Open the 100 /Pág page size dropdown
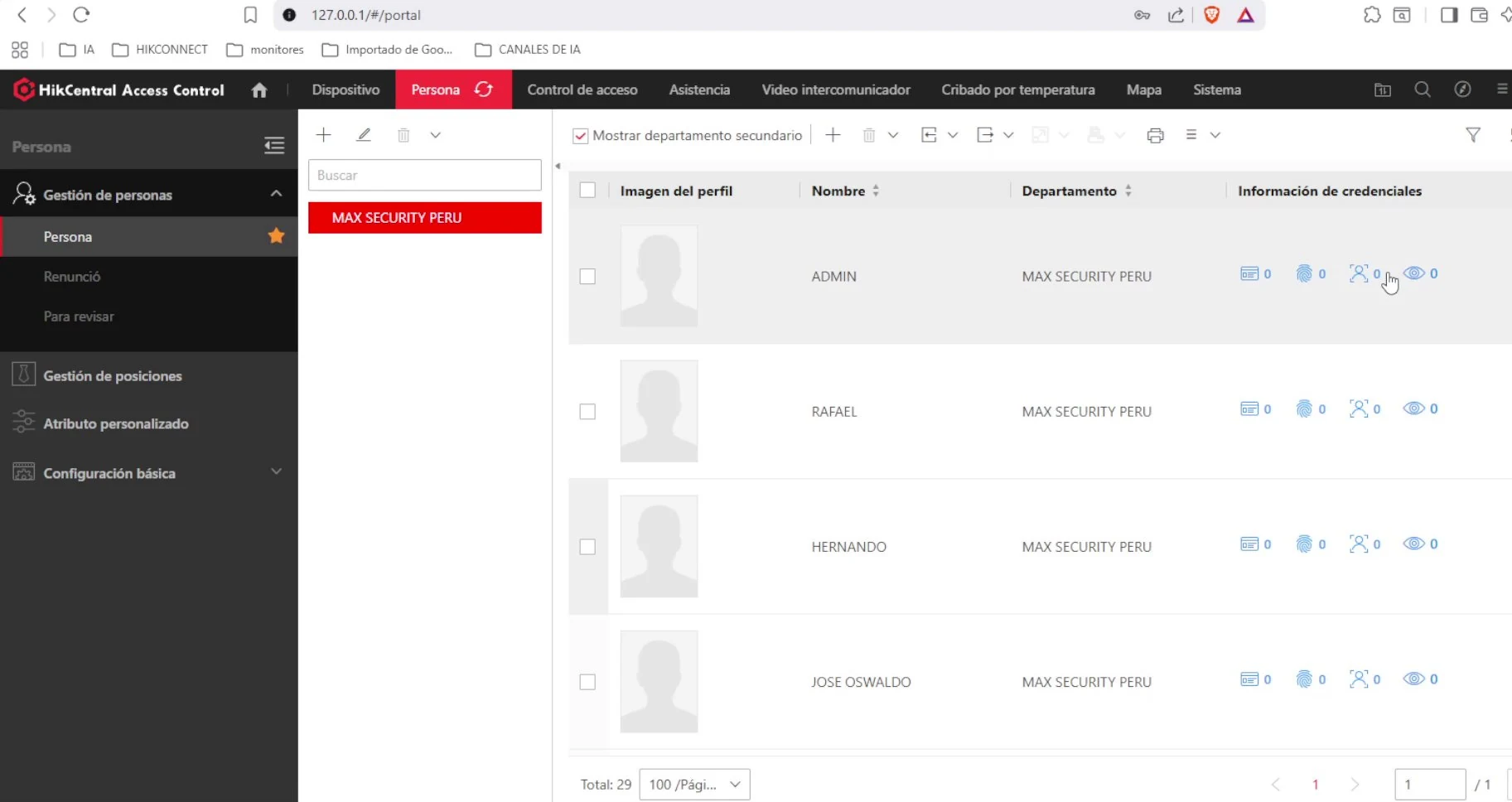 694,784
